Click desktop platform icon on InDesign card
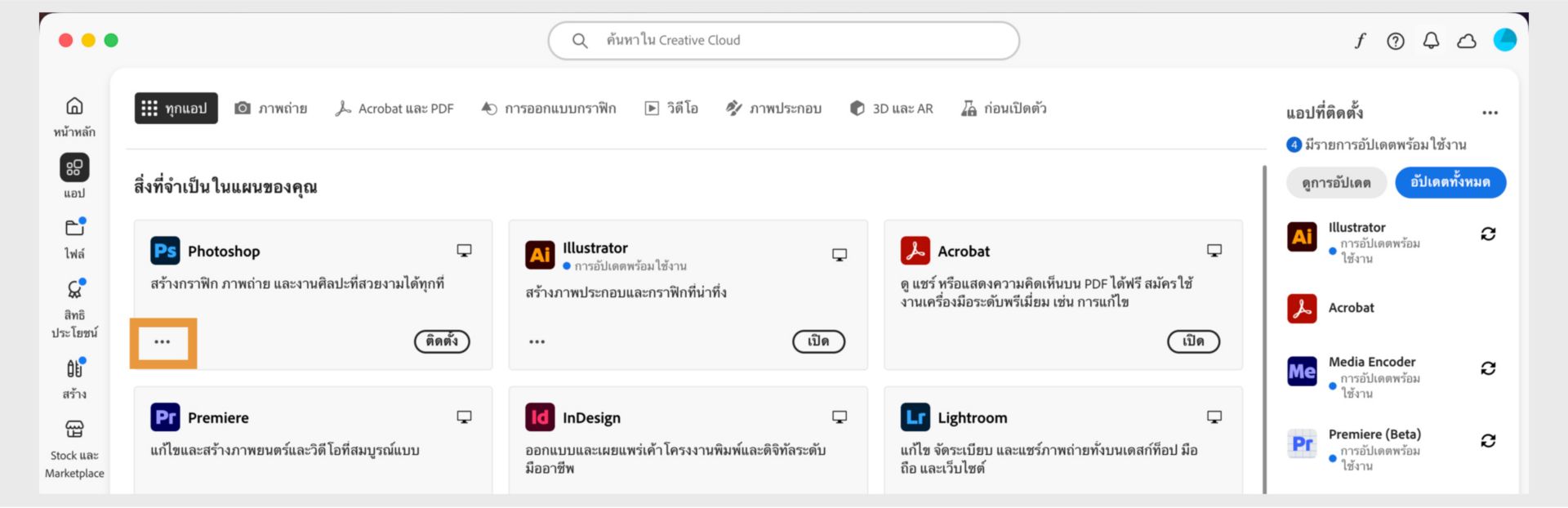 pos(840,417)
